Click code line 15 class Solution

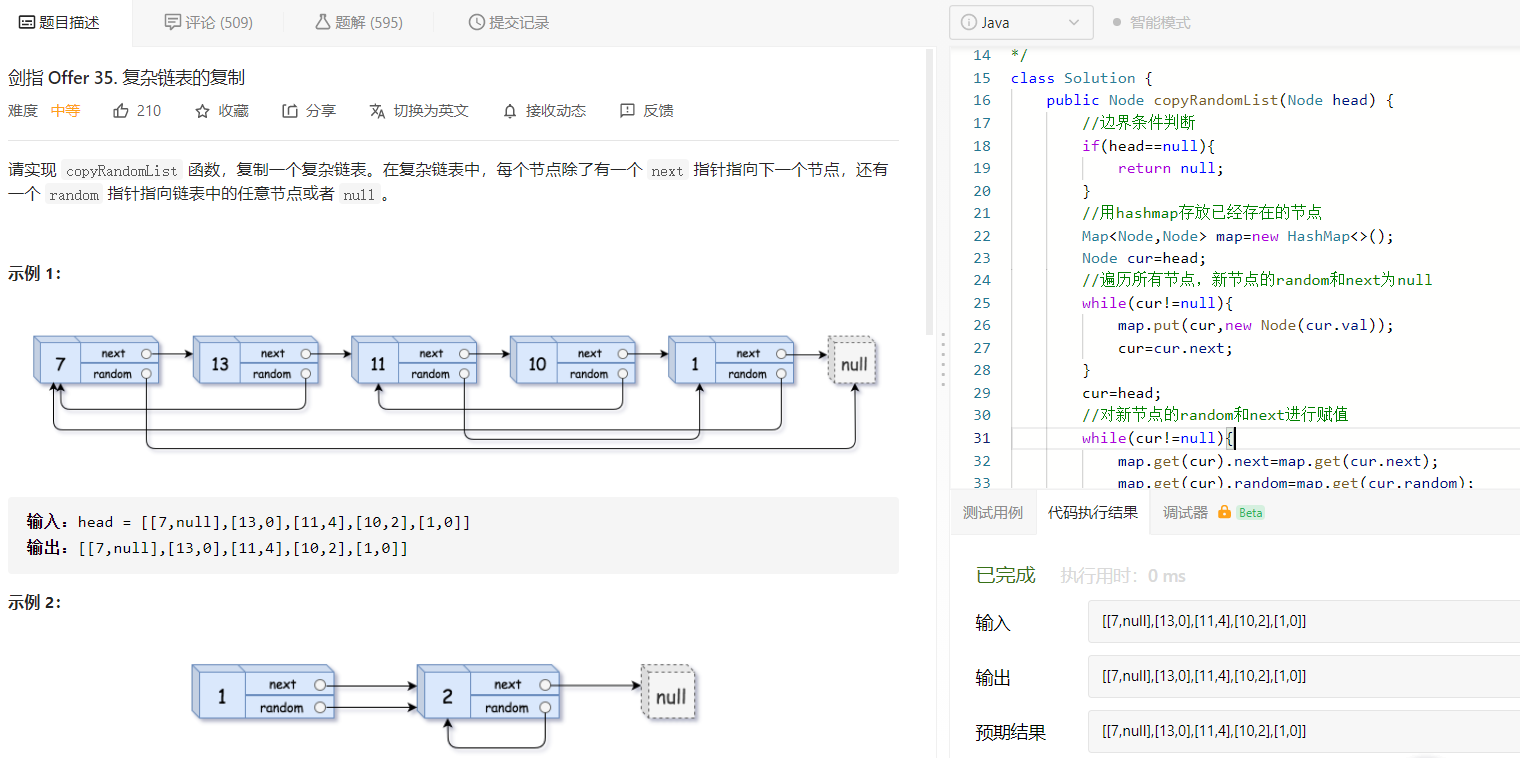(x=1082, y=78)
